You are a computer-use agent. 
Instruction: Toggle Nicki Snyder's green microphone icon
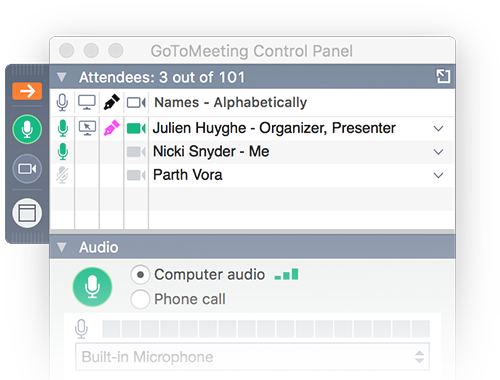point(62,152)
